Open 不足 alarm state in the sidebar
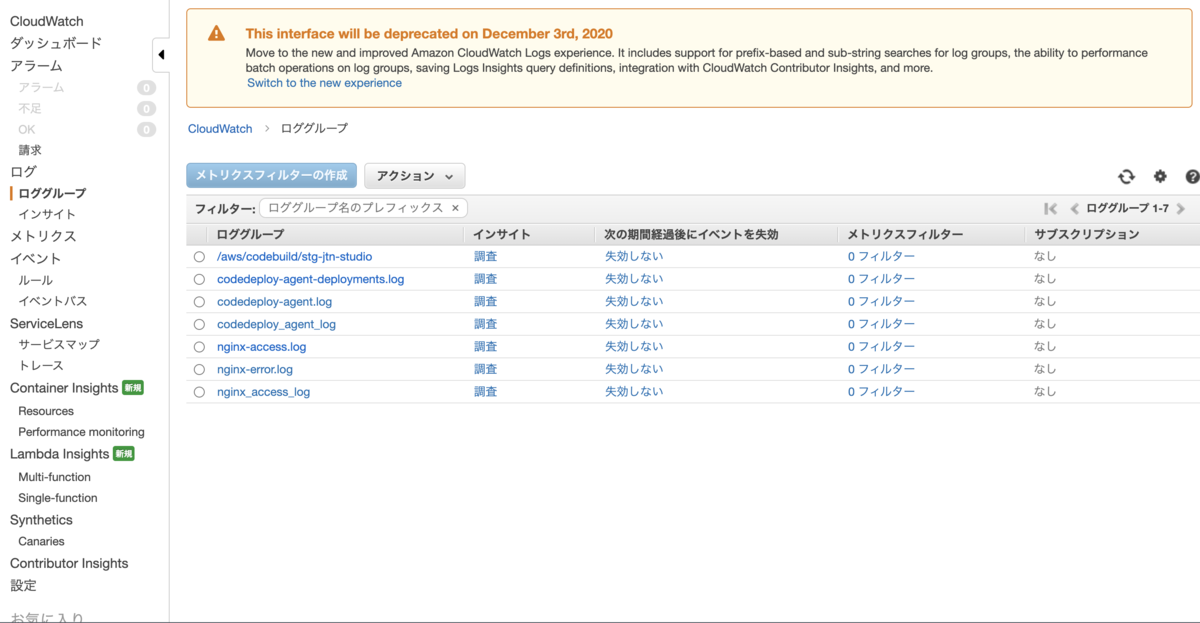Viewport: 1200px width, 623px height. pos(30,109)
